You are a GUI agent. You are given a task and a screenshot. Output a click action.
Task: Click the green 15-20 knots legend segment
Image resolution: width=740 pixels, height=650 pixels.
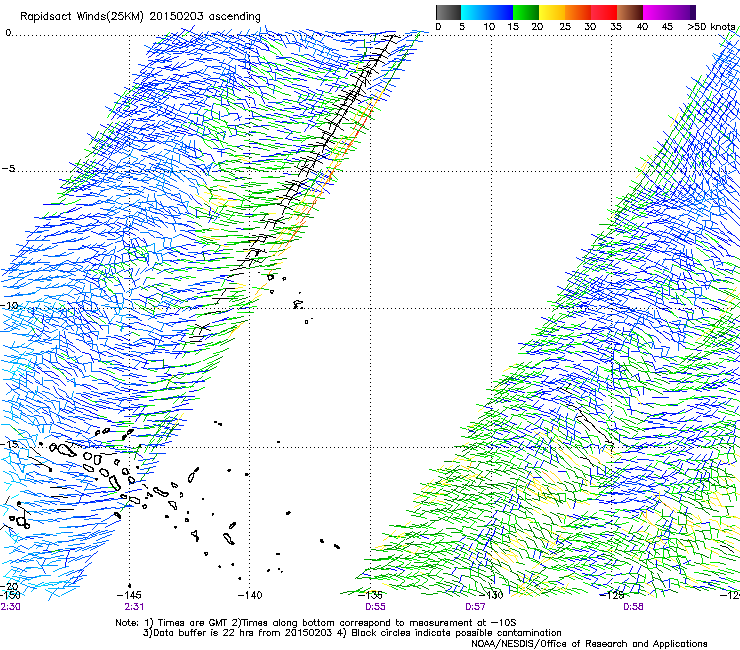(526, 12)
